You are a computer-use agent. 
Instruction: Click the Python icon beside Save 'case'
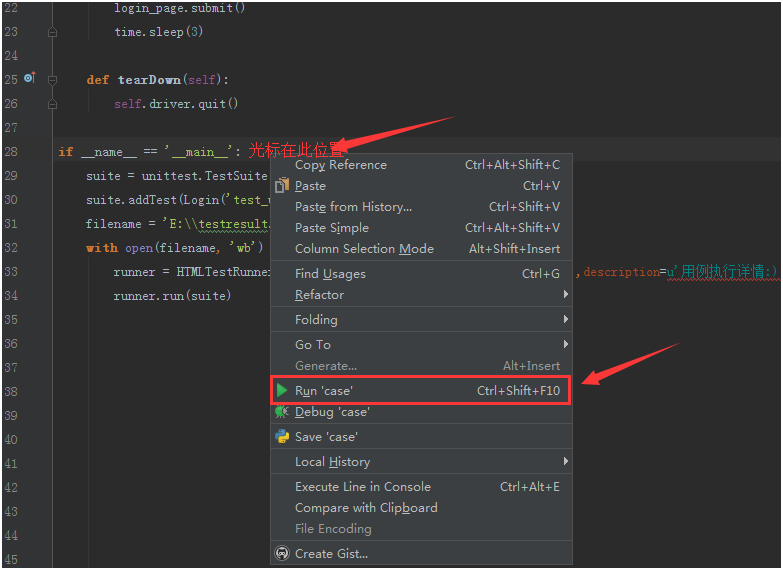(283, 437)
